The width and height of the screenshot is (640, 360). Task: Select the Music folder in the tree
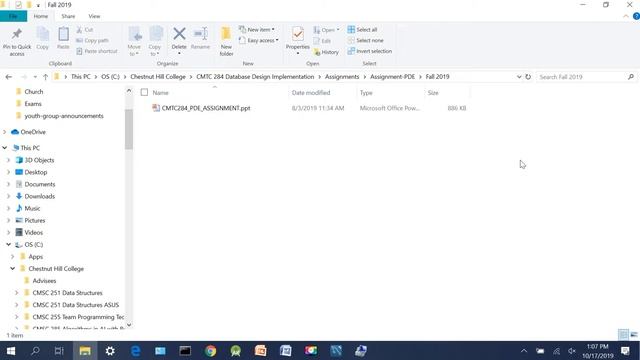point(32,208)
